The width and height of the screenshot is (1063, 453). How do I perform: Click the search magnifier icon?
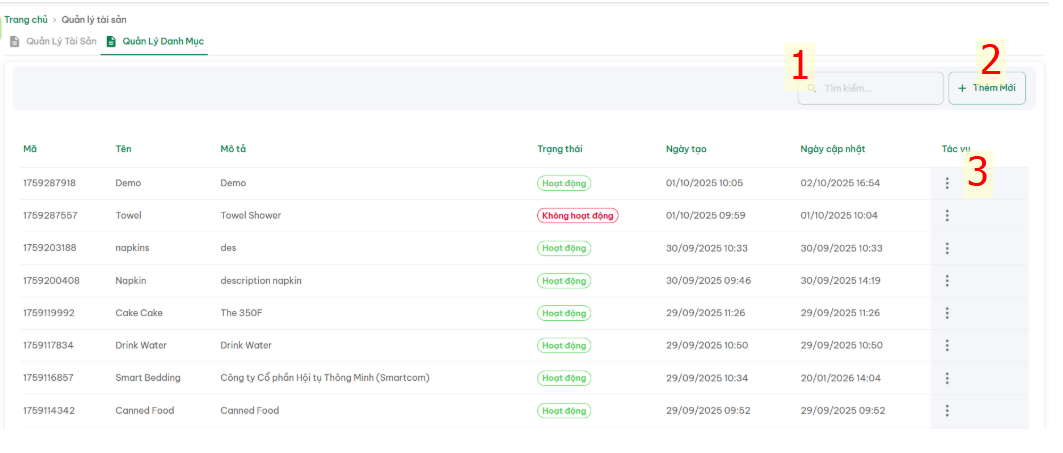coord(812,89)
